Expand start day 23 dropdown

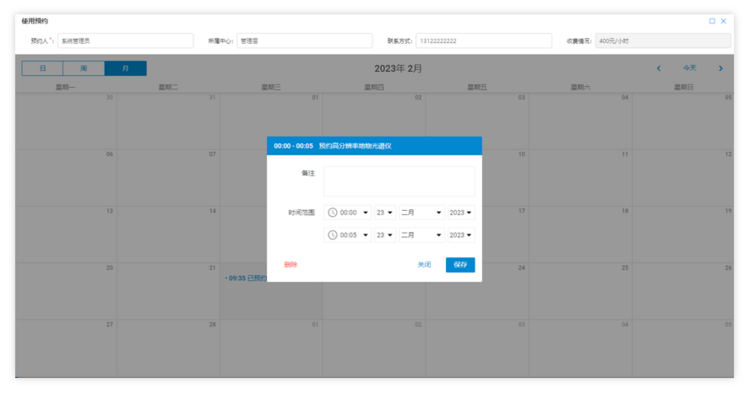[x=385, y=212]
